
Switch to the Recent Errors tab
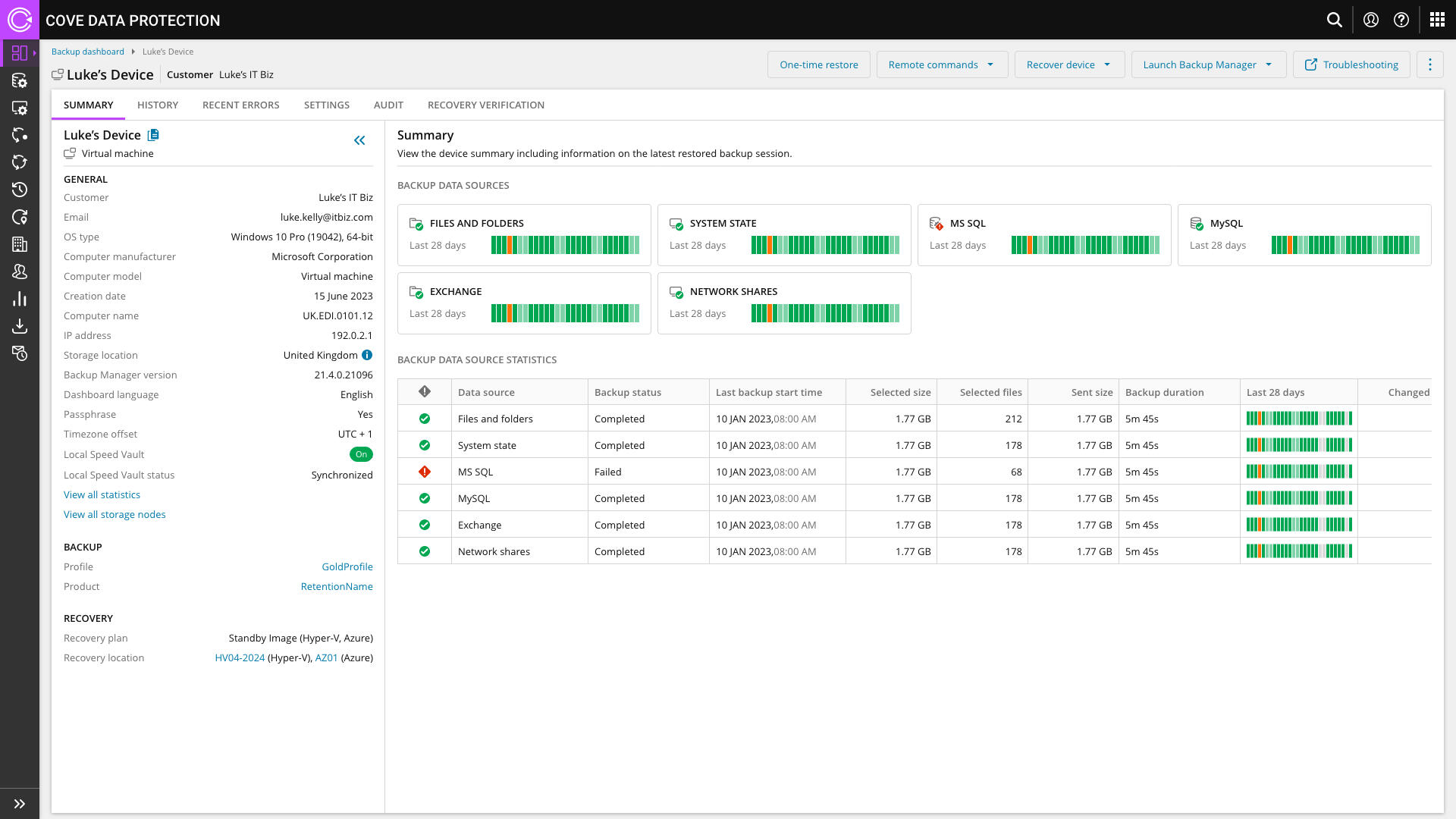click(240, 105)
